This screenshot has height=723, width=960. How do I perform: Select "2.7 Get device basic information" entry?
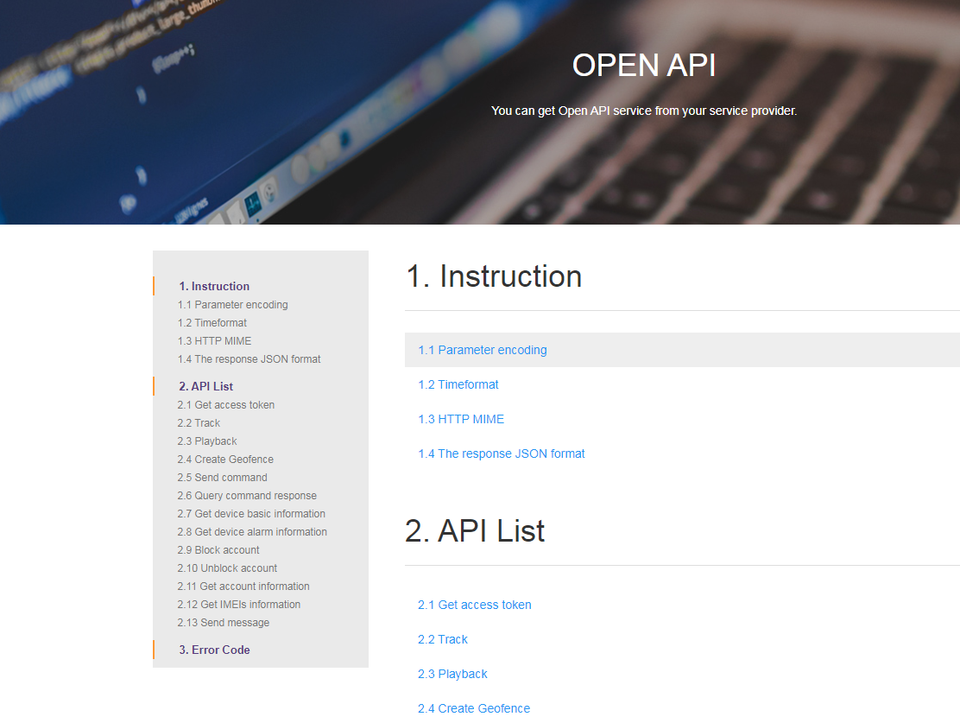(x=251, y=514)
